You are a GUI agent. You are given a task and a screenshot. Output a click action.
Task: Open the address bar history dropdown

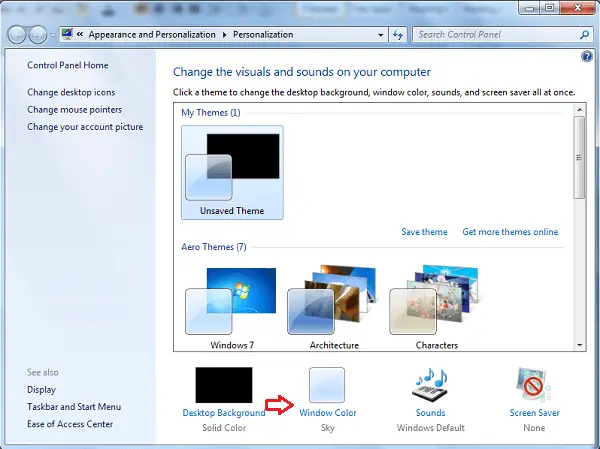coord(380,35)
